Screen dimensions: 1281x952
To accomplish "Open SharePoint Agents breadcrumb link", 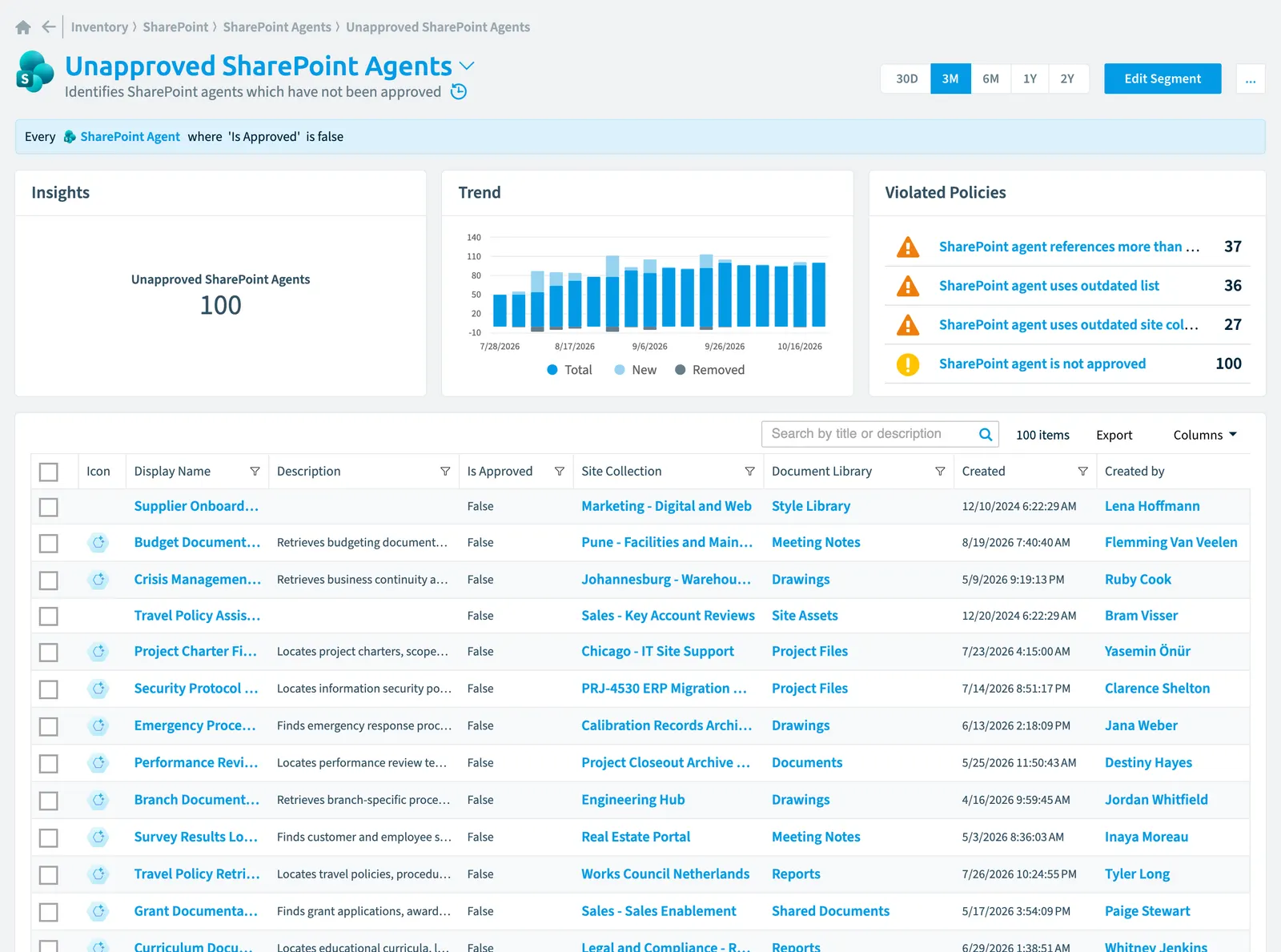I will [277, 27].
